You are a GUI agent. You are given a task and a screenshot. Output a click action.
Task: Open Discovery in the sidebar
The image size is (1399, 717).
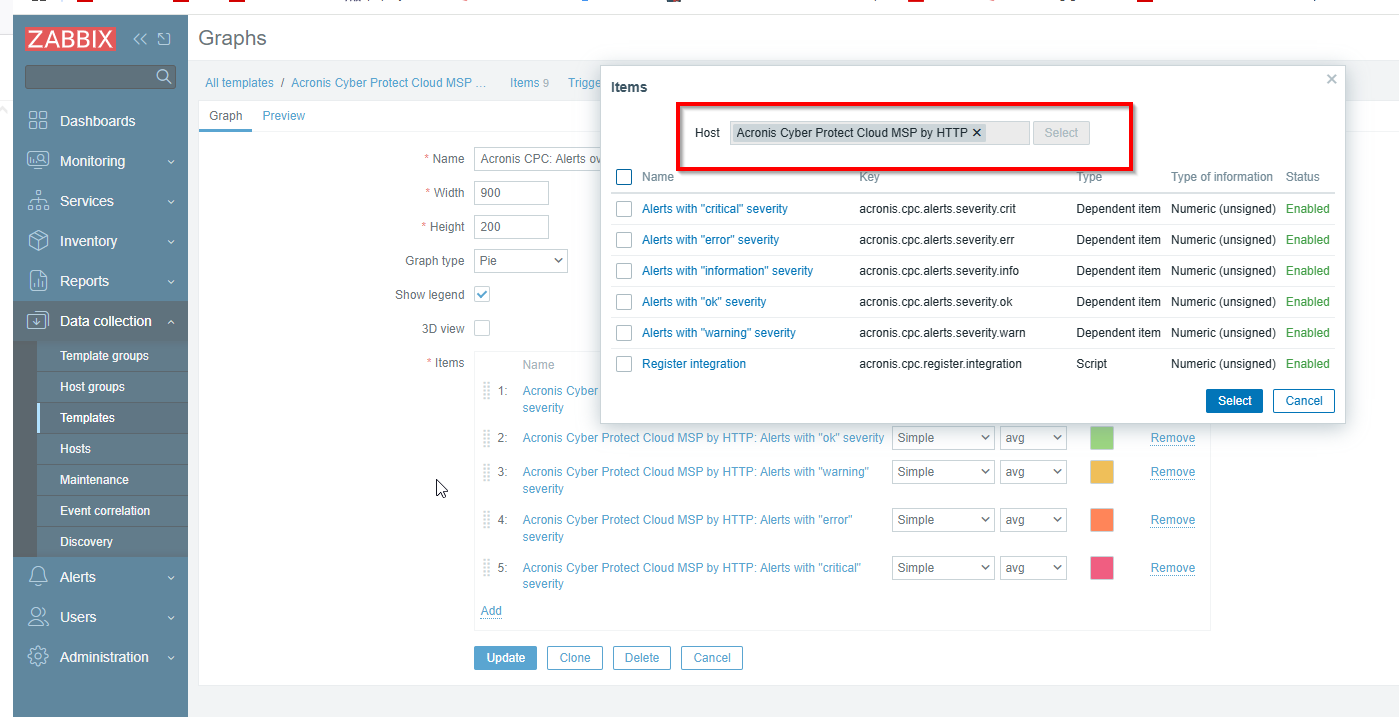[x=86, y=542]
